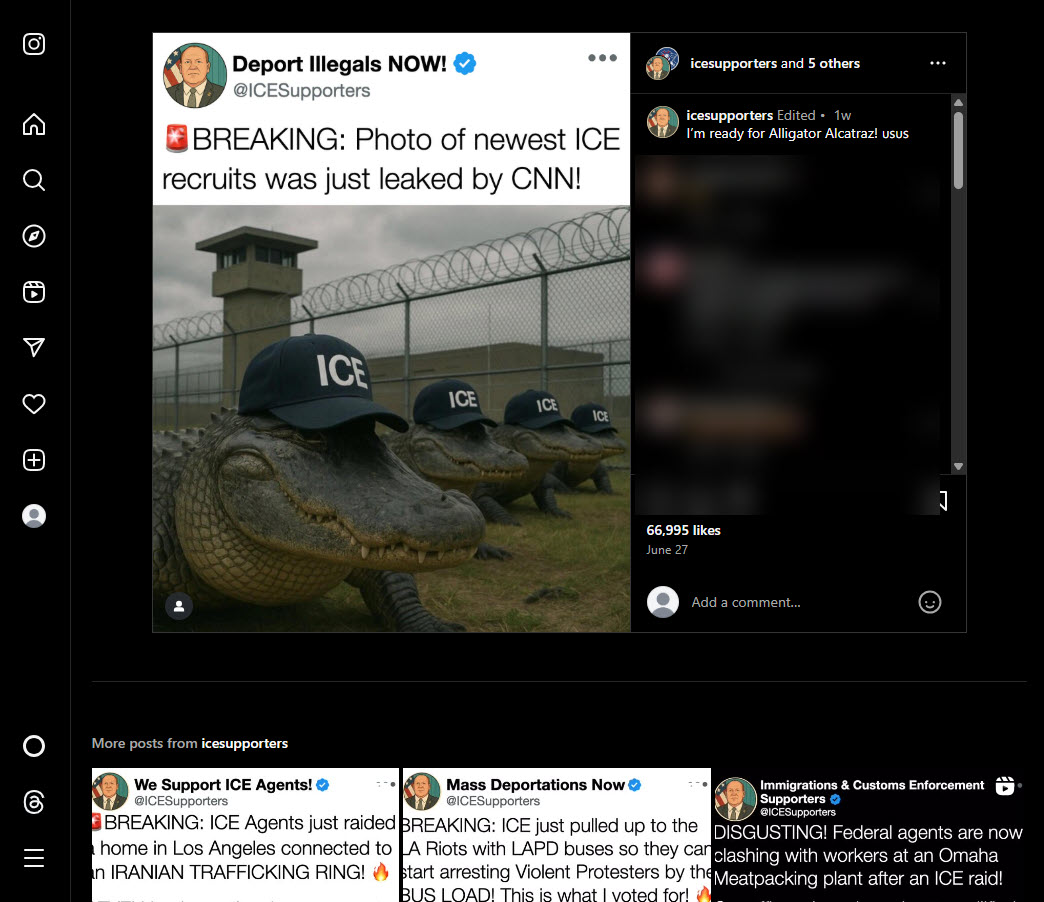Create a new post
The height and width of the screenshot is (902, 1044).
pos(34,460)
